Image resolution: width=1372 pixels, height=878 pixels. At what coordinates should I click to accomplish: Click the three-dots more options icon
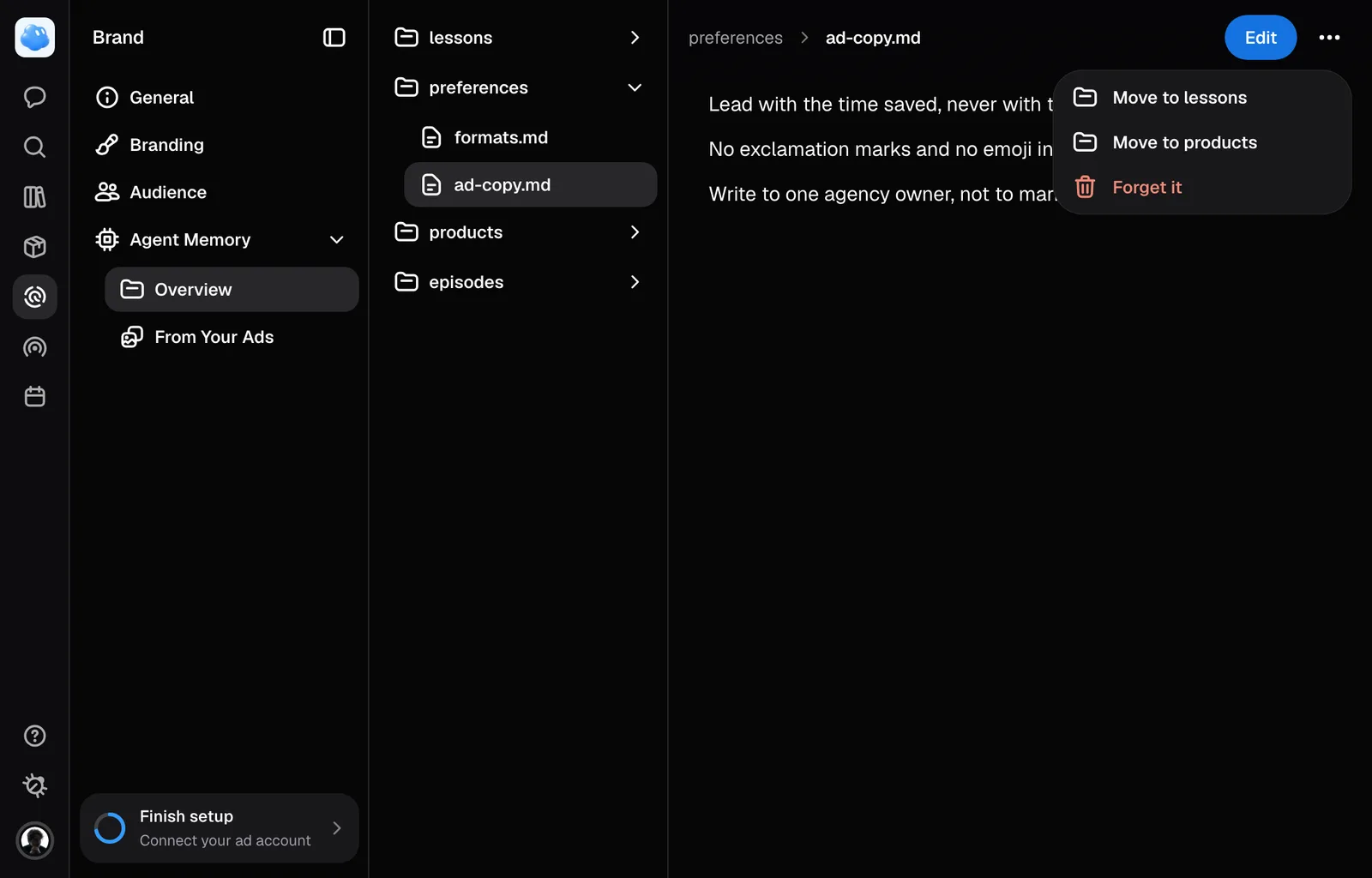click(x=1329, y=37)
